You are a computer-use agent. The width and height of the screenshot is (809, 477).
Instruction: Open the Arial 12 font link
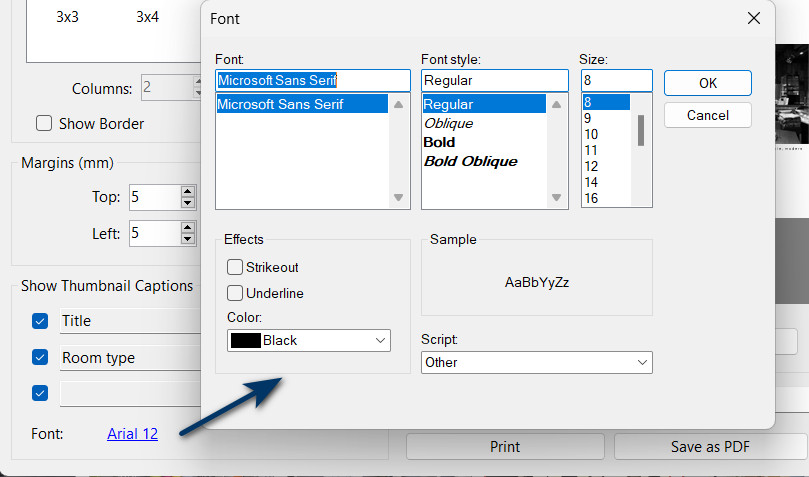coord(132,434)
